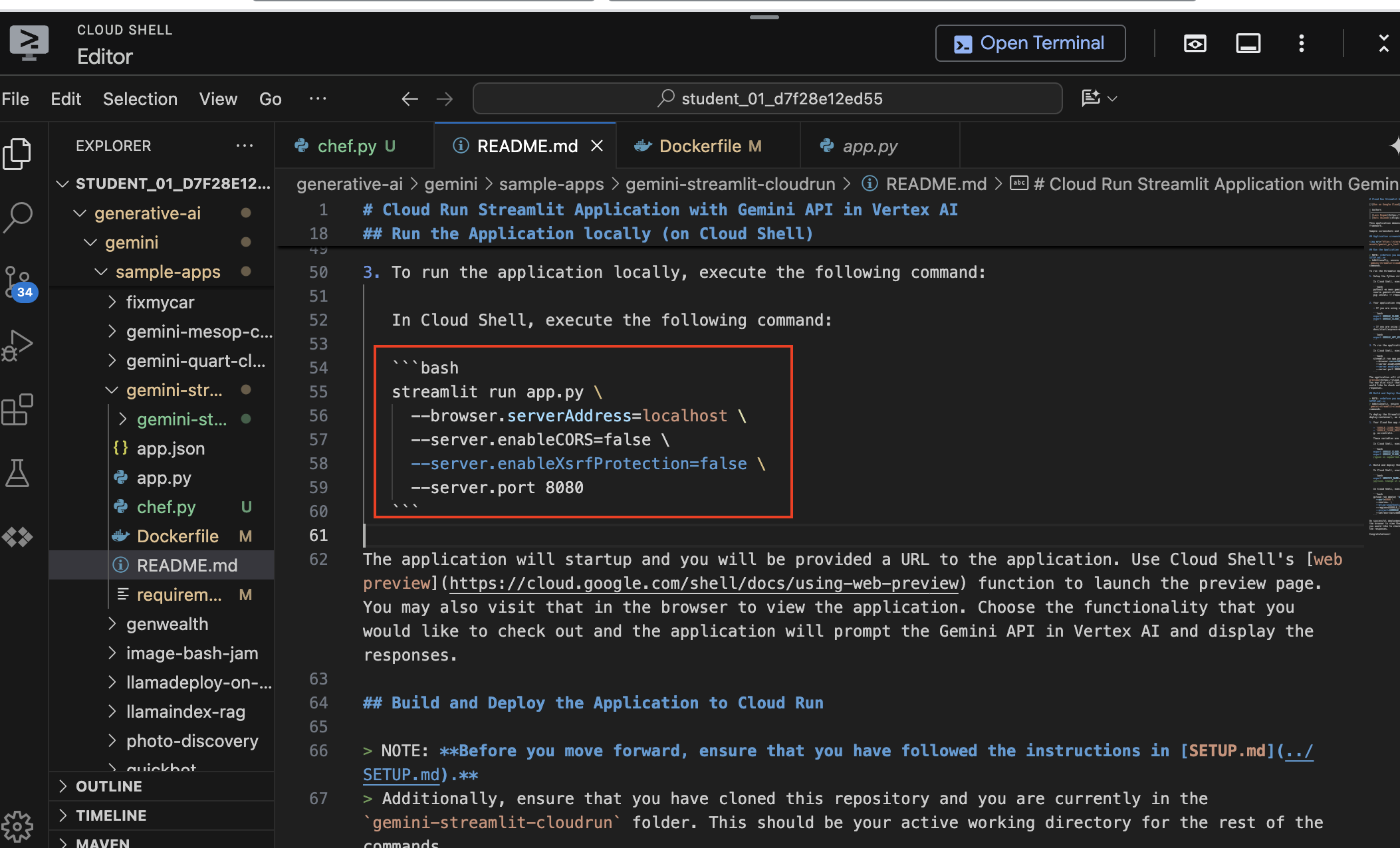Click the minimap on the right edge

click(x=1383, y=366)
